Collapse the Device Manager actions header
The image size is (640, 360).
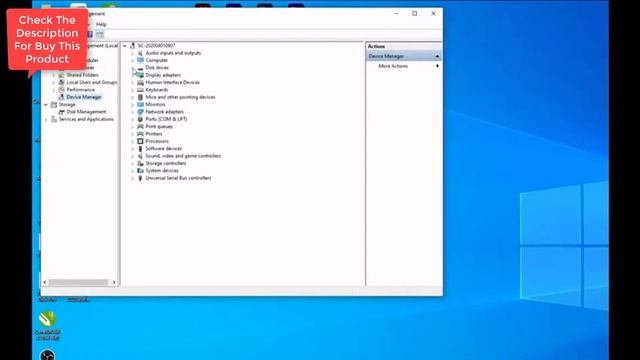pos(437,56)
